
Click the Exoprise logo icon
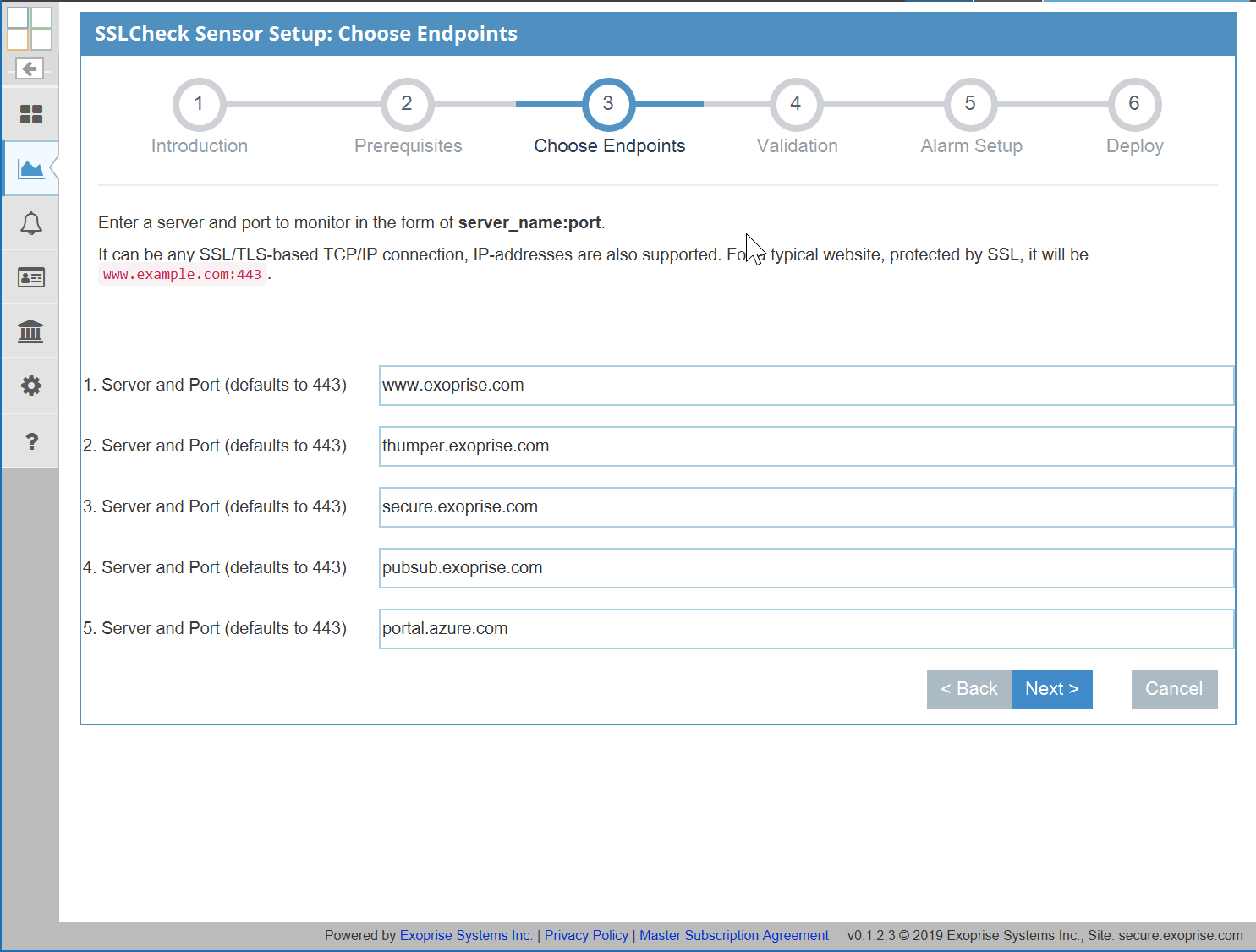point(30,29)
